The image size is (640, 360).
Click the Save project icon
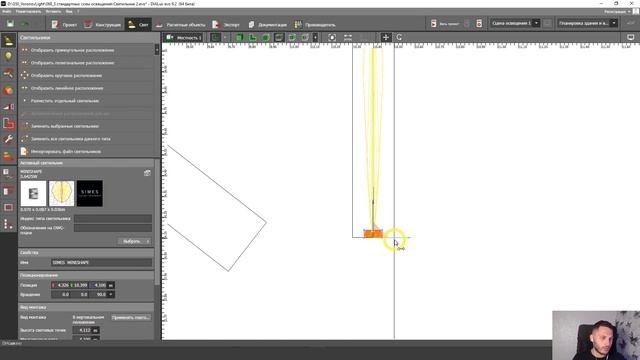[x=10, y=24]
